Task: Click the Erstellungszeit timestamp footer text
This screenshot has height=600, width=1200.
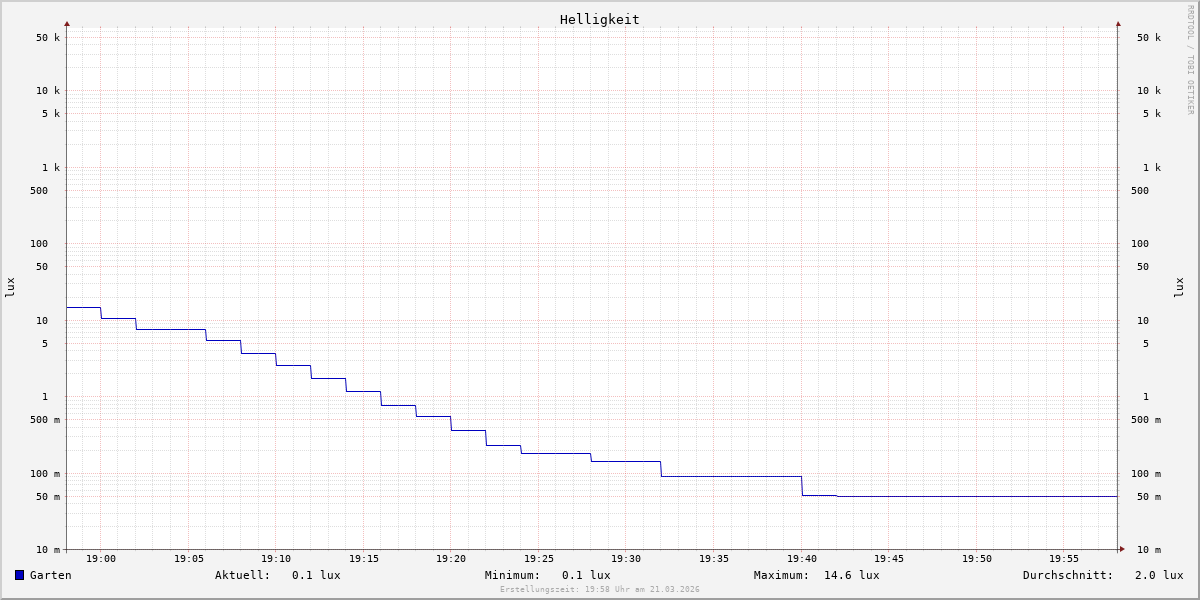Action: (599, 590)
